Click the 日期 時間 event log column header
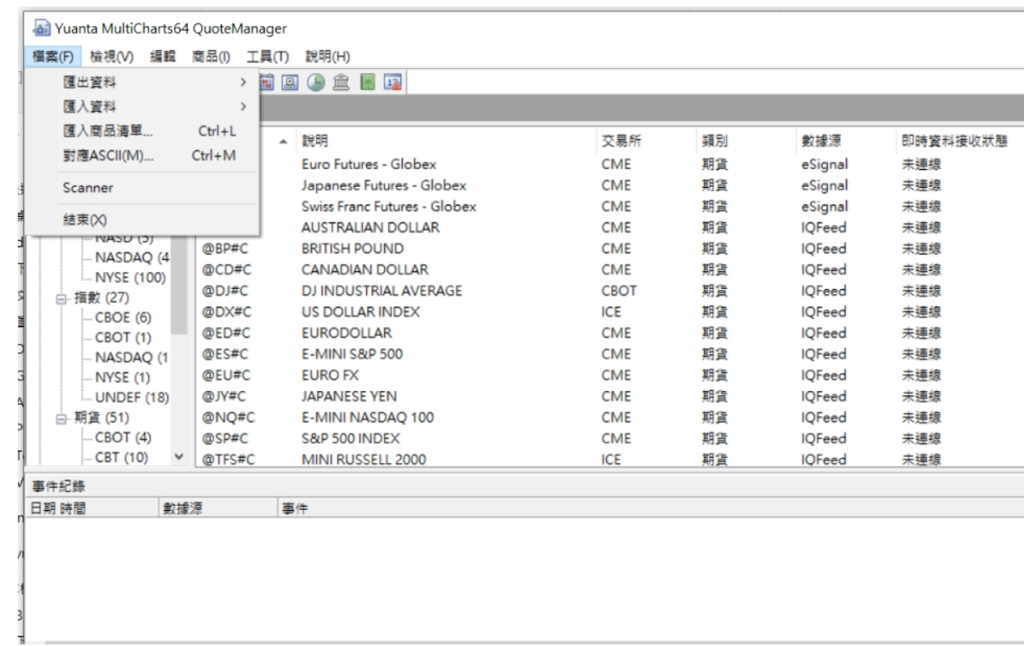 coord(92,508)
